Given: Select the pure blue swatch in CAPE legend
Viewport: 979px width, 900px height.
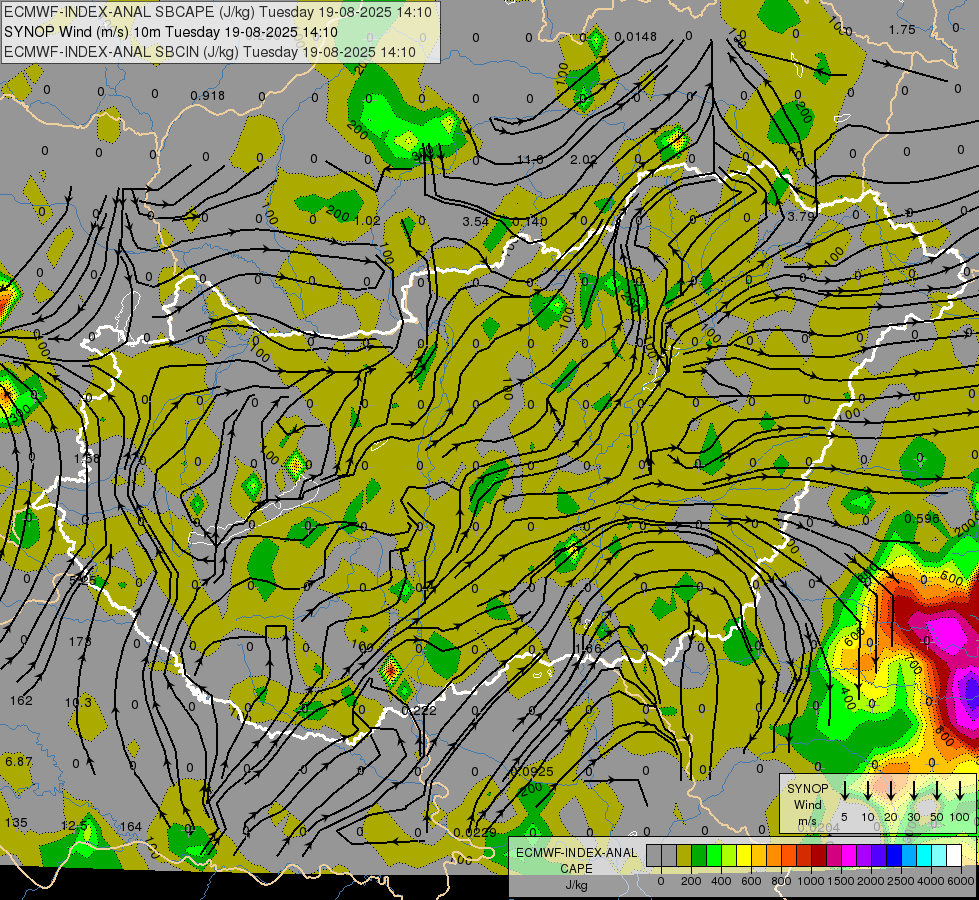Looking at the screenshot, I should pyautogui.click(x=893, y=855).
